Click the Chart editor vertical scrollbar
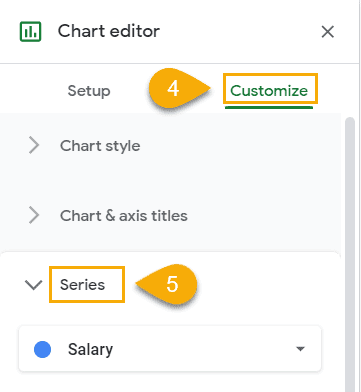Image resolution: width=361 pixels, height=392 pixels. pos(350,253)
